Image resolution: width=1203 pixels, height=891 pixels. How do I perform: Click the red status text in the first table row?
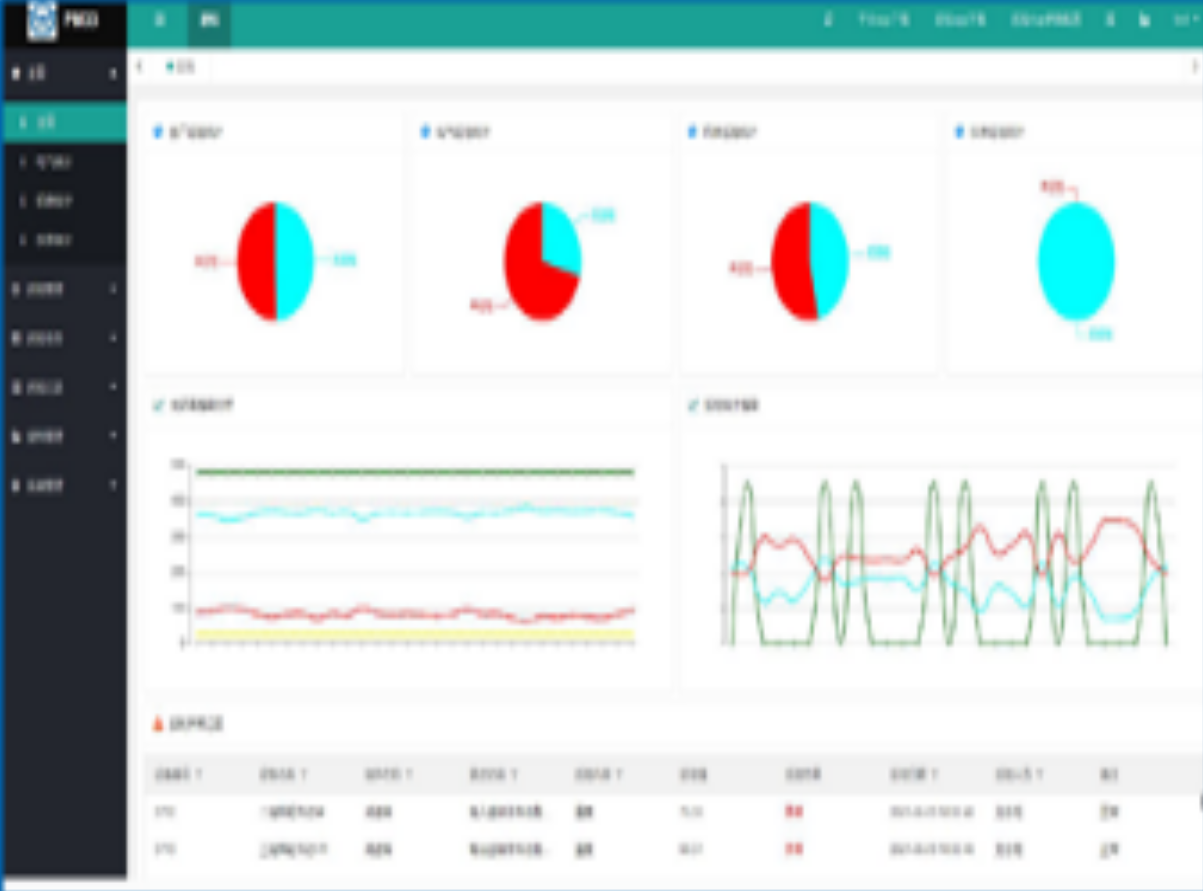tap(794, 812)
